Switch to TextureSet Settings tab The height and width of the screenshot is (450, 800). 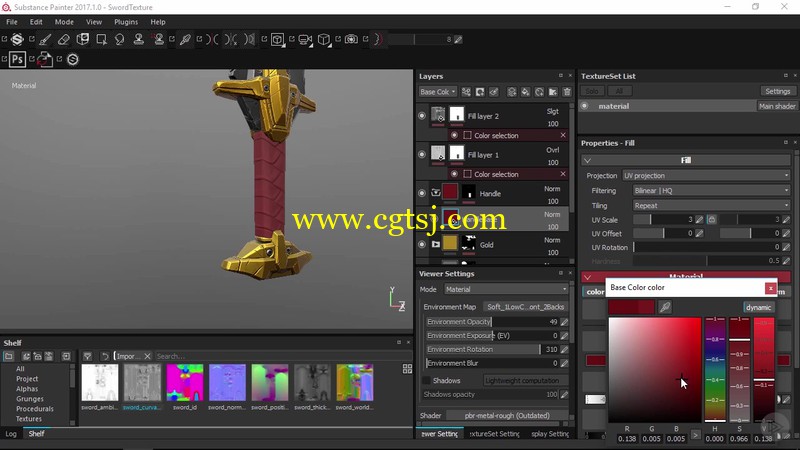494,434
